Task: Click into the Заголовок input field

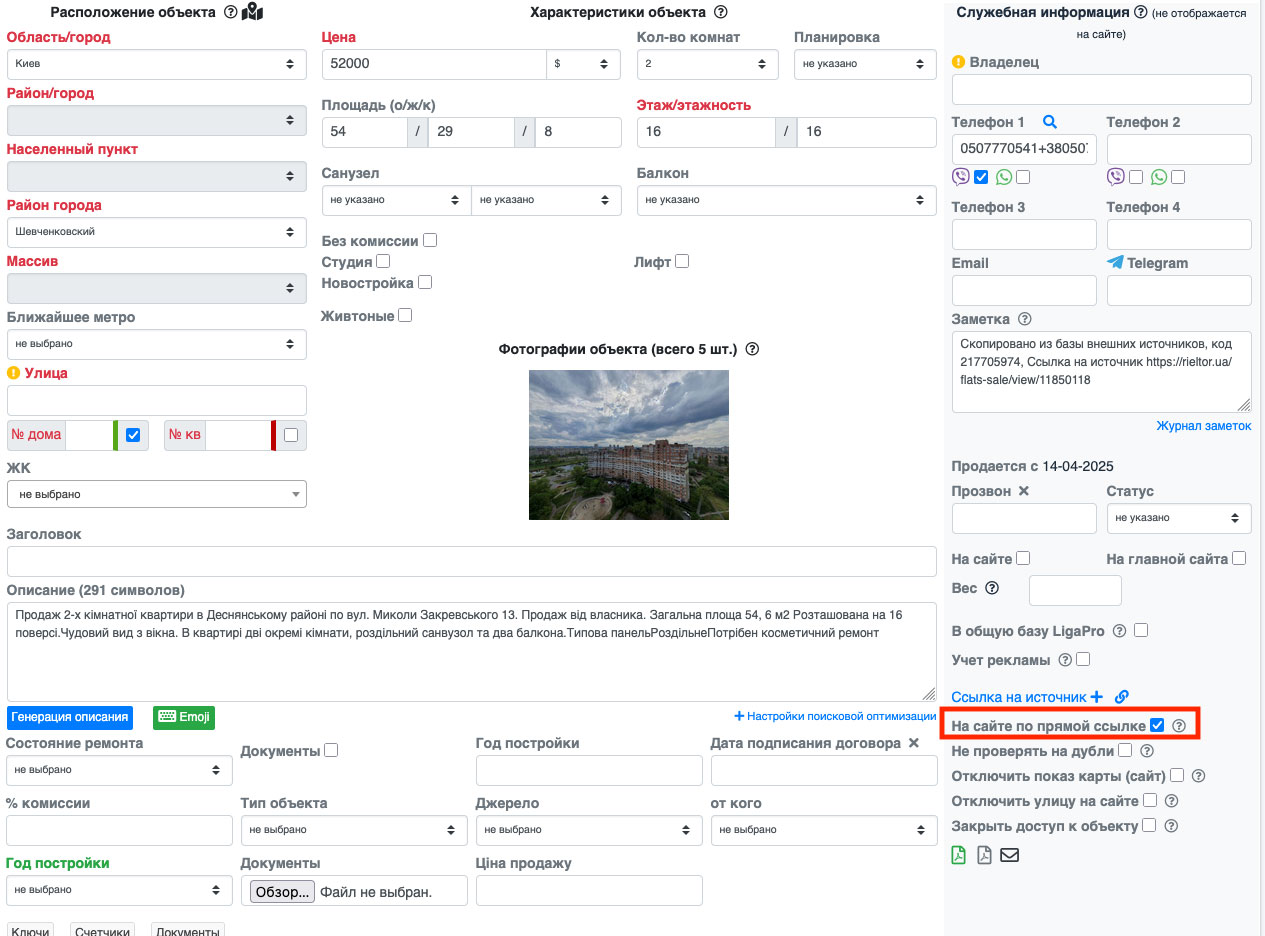Action: pos(472,562)
